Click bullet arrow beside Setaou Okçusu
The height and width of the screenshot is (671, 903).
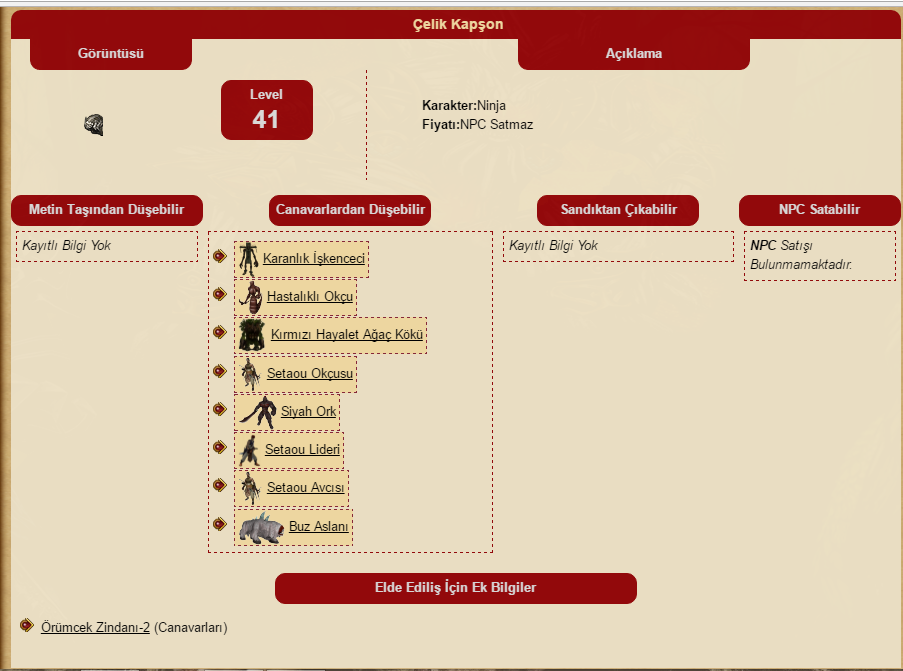pos(219,371)
